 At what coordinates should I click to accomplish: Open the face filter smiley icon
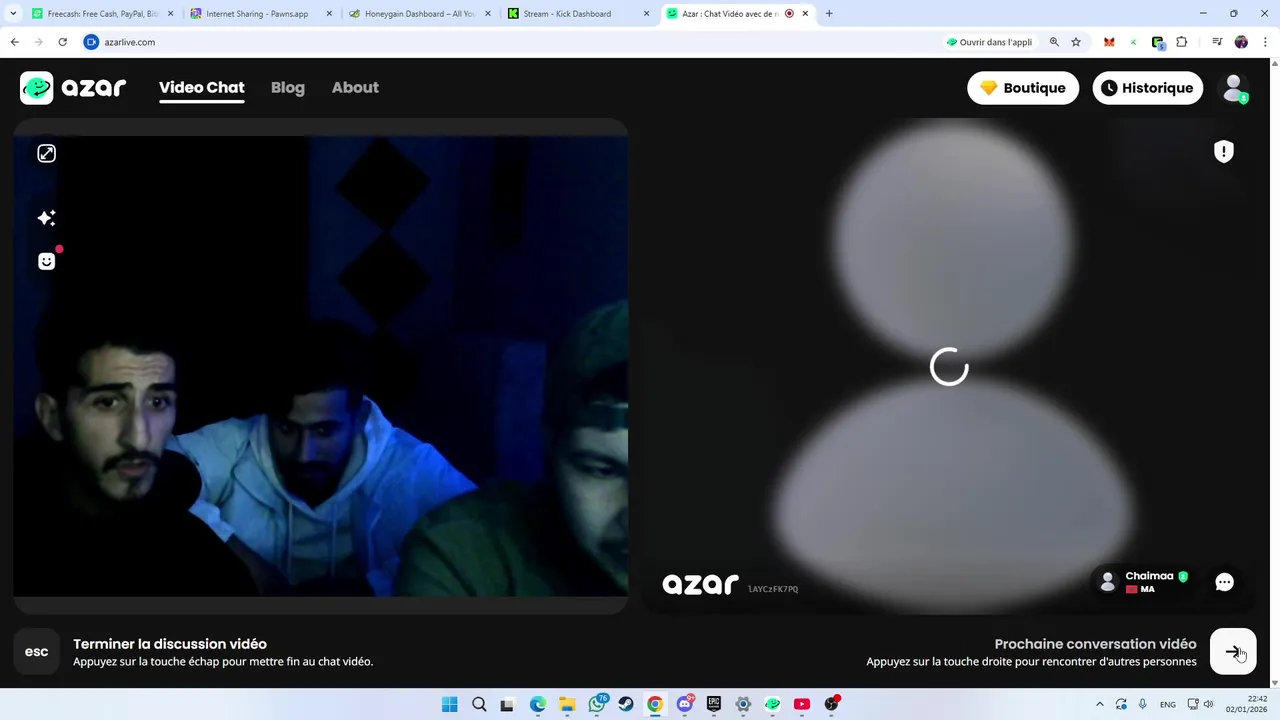coord(46,261)
